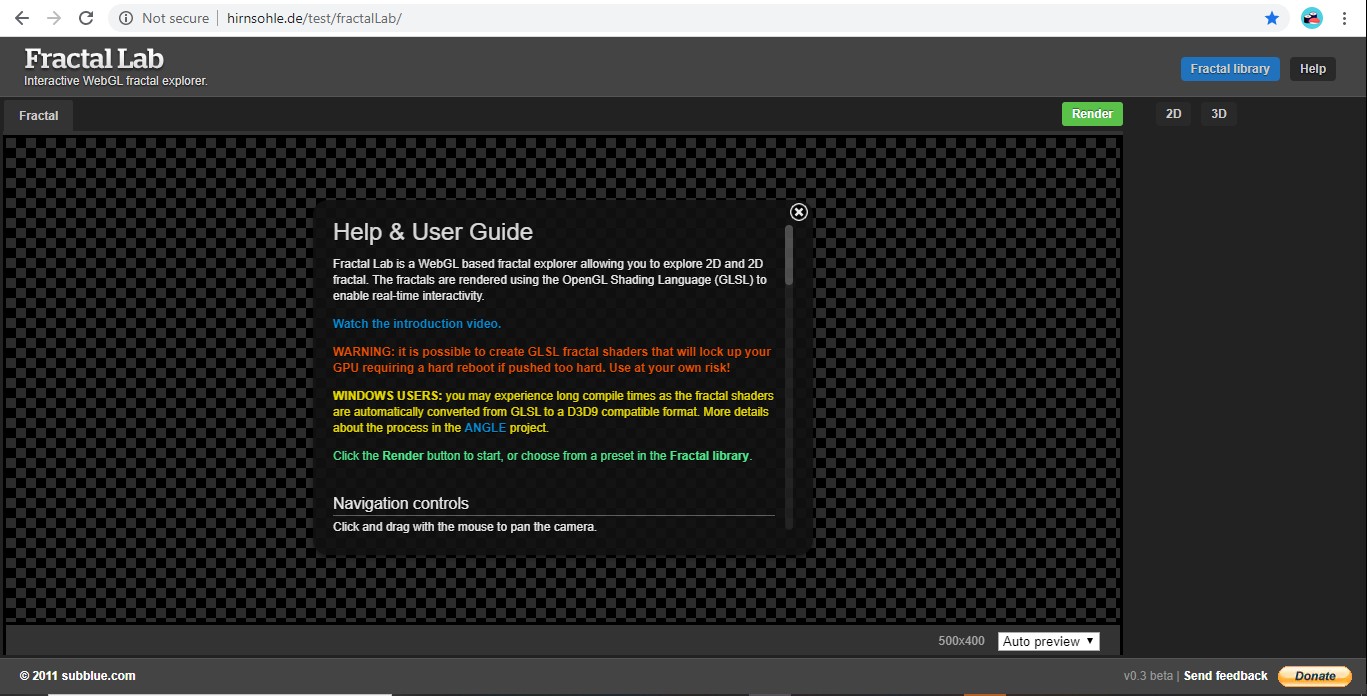Click the help dialog's vertical scrollbar
Screen dimensions: 1367x696
pos(789,256)
